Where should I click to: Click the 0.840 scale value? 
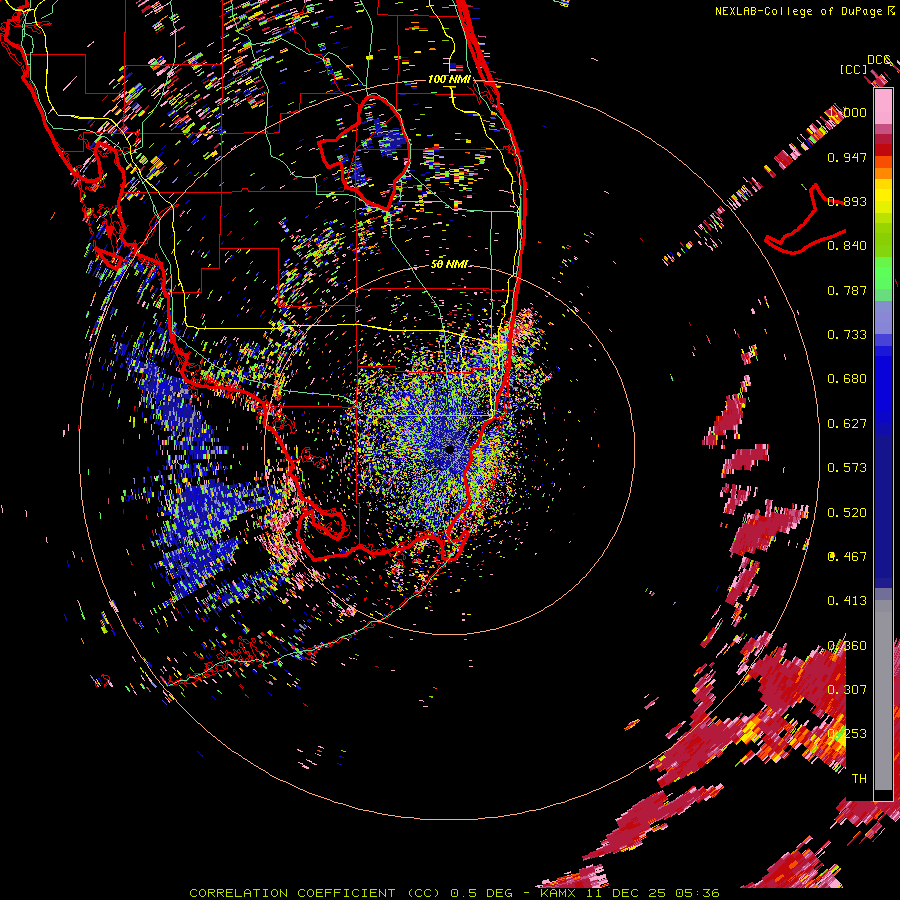tap(847, 246)
